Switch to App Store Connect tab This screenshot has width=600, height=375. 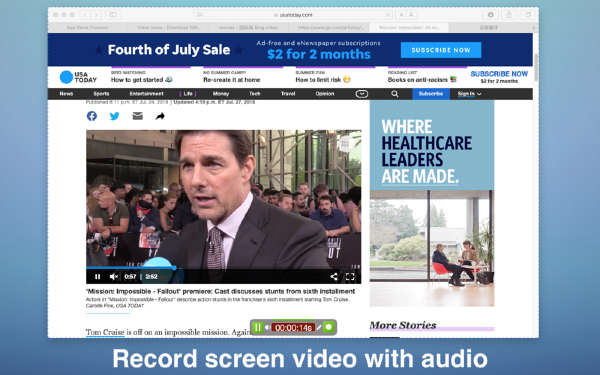(87, 28)
